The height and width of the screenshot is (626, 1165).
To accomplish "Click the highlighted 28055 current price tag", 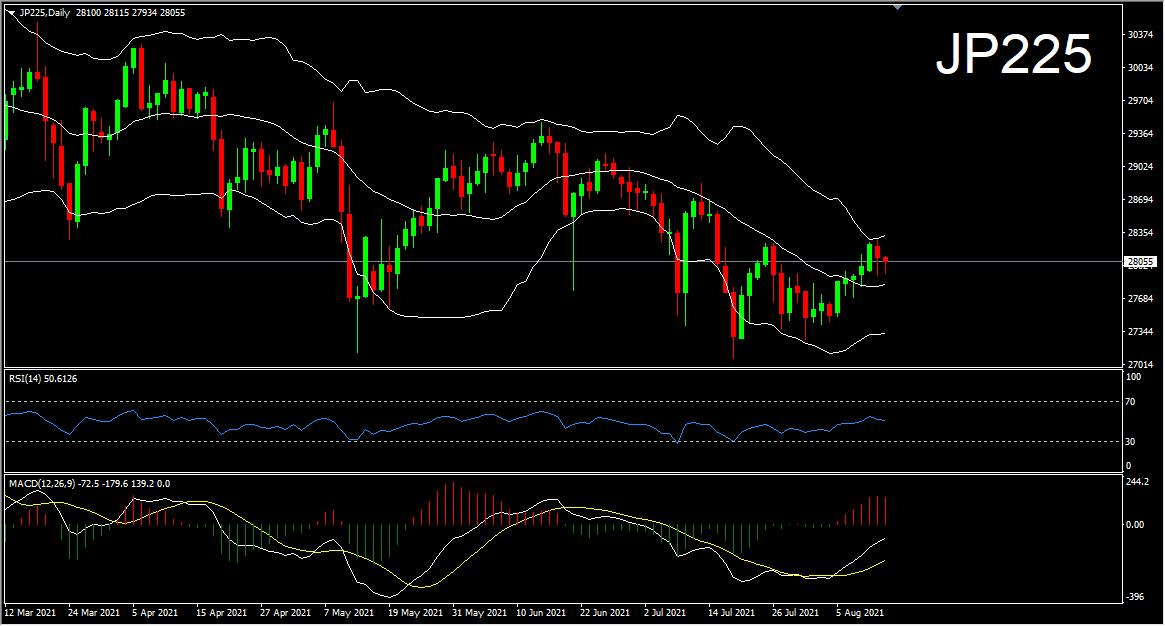I will point(1140,262).
